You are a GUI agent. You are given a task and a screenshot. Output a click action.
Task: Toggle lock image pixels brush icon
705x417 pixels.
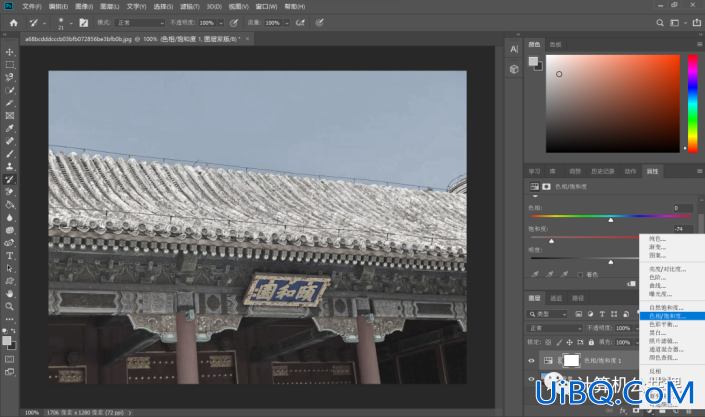point(559,342)
